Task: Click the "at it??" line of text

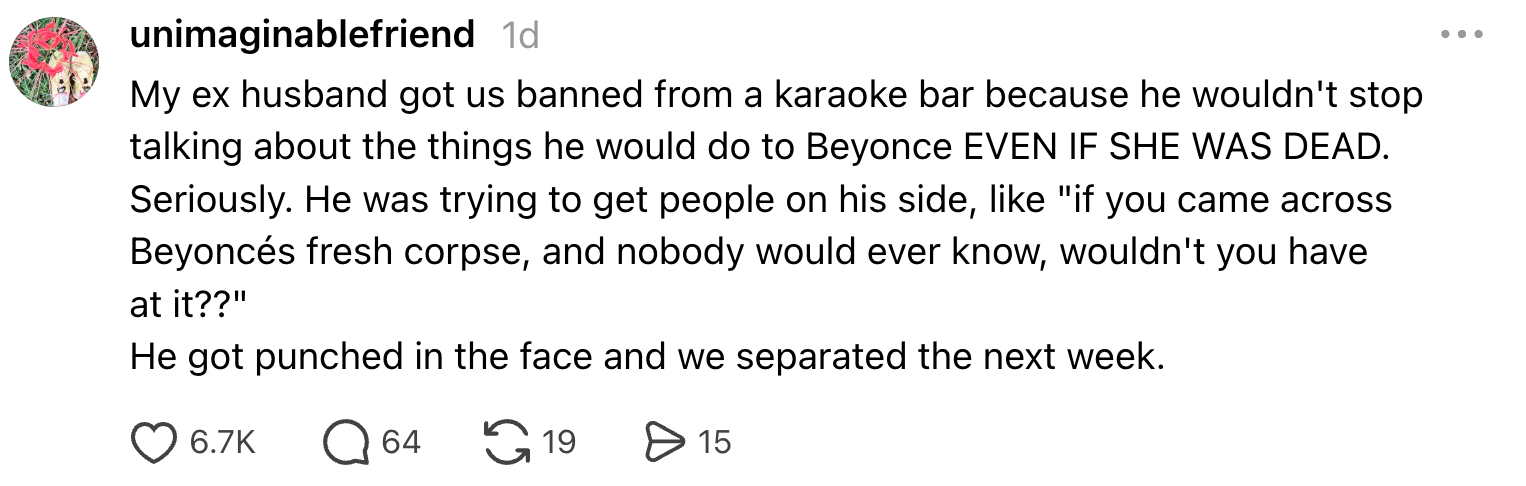Action: 193,306
